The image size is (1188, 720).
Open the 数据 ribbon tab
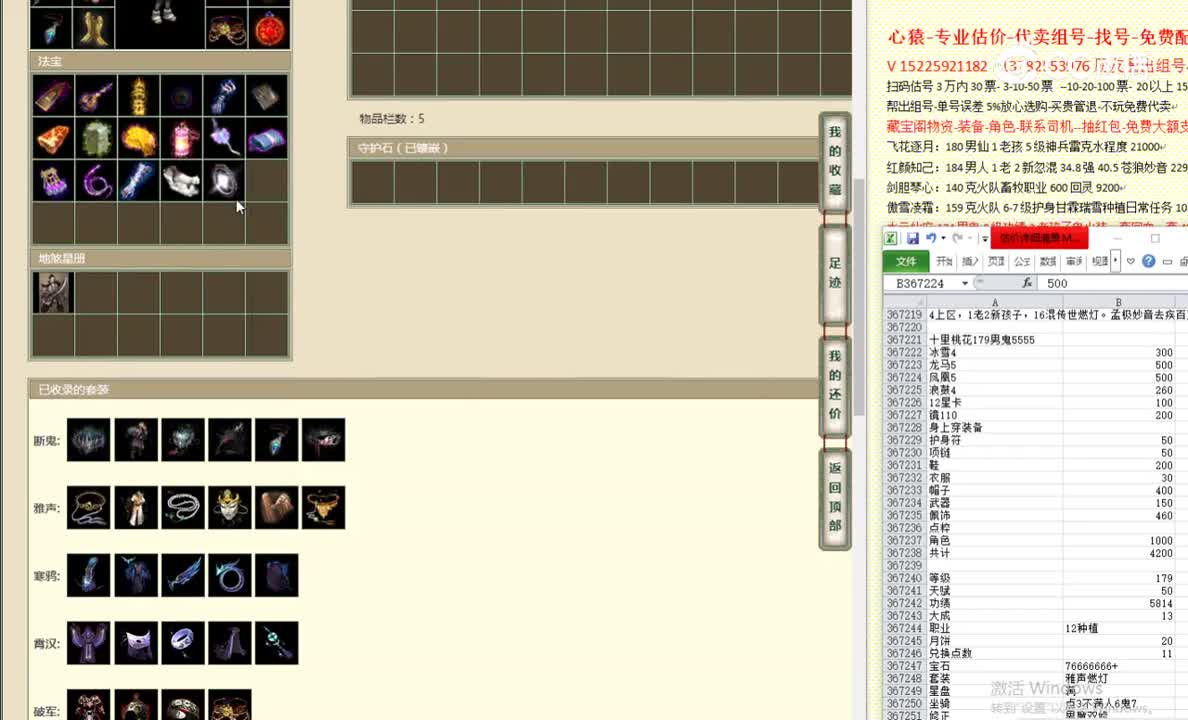coord(1047,262)
